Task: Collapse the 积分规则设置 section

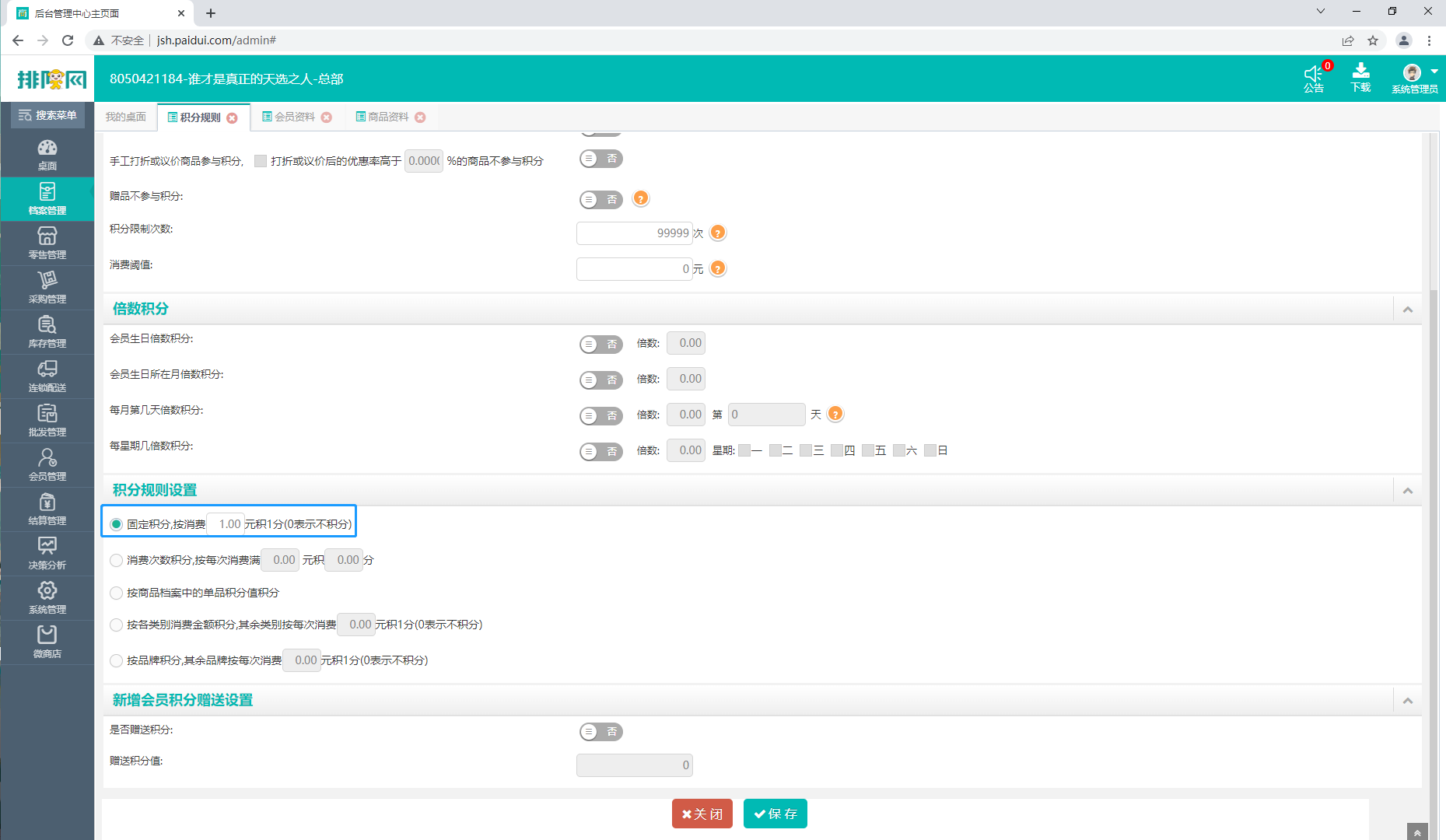Action: click(1408, 491)
